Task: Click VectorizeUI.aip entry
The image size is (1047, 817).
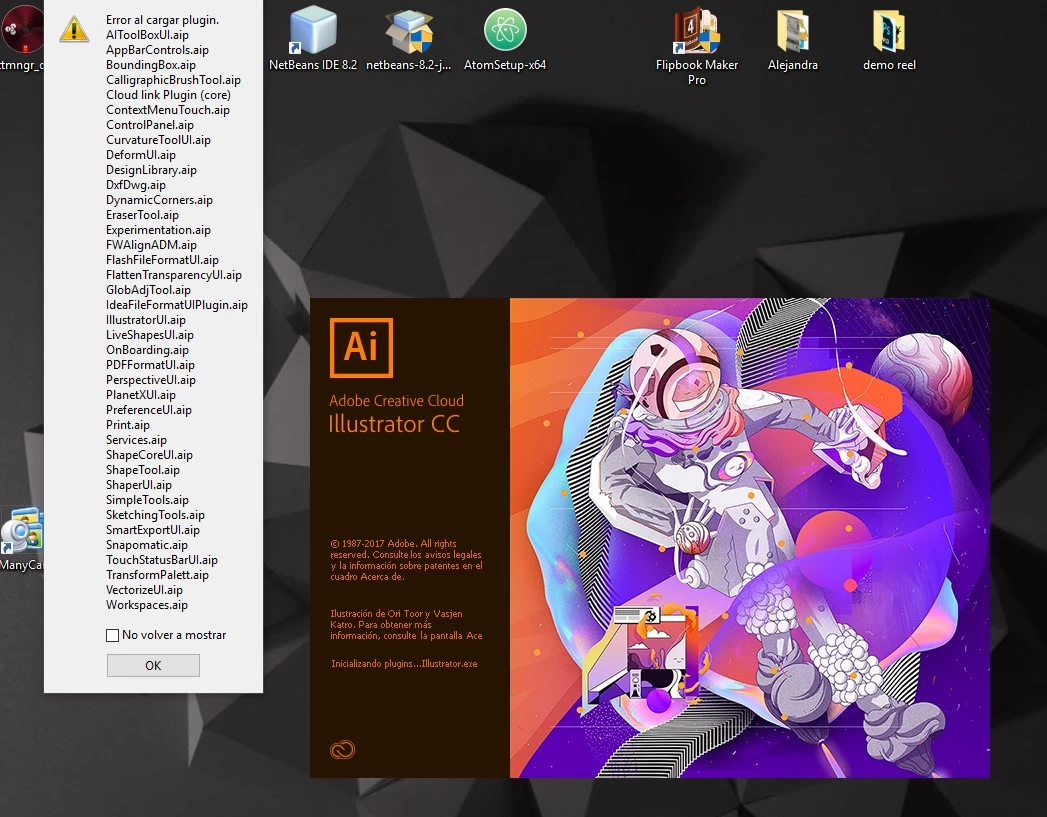Action: 144,591
